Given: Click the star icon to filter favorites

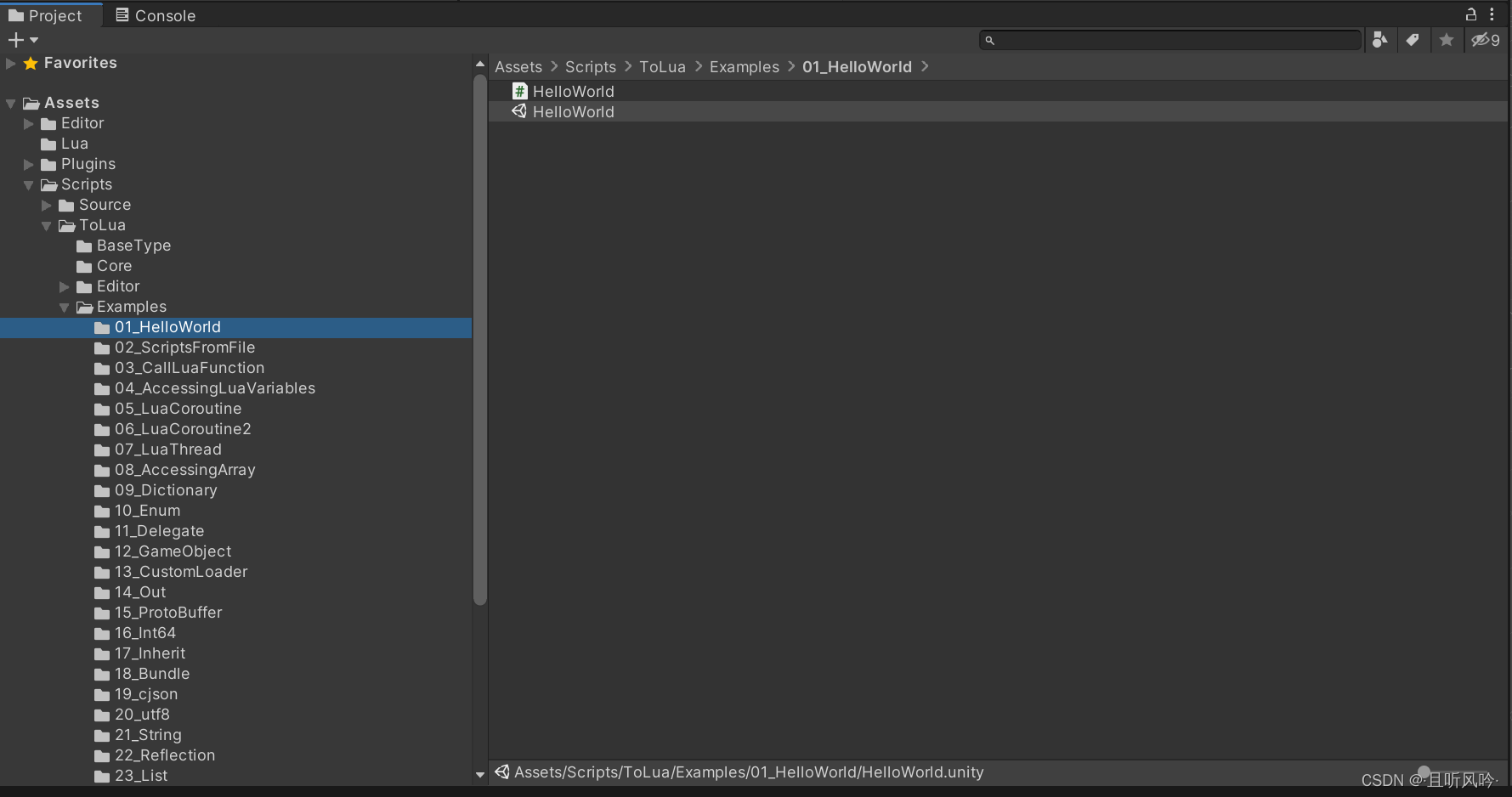Looking at the screenshot, I should [1447, 39].
